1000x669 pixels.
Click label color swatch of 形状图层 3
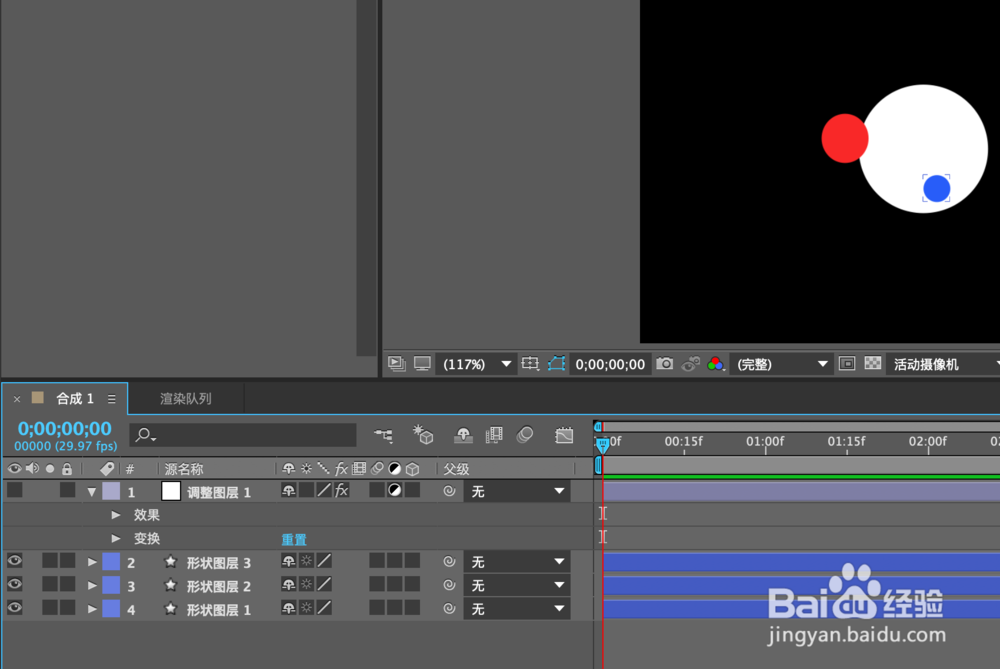111,562
